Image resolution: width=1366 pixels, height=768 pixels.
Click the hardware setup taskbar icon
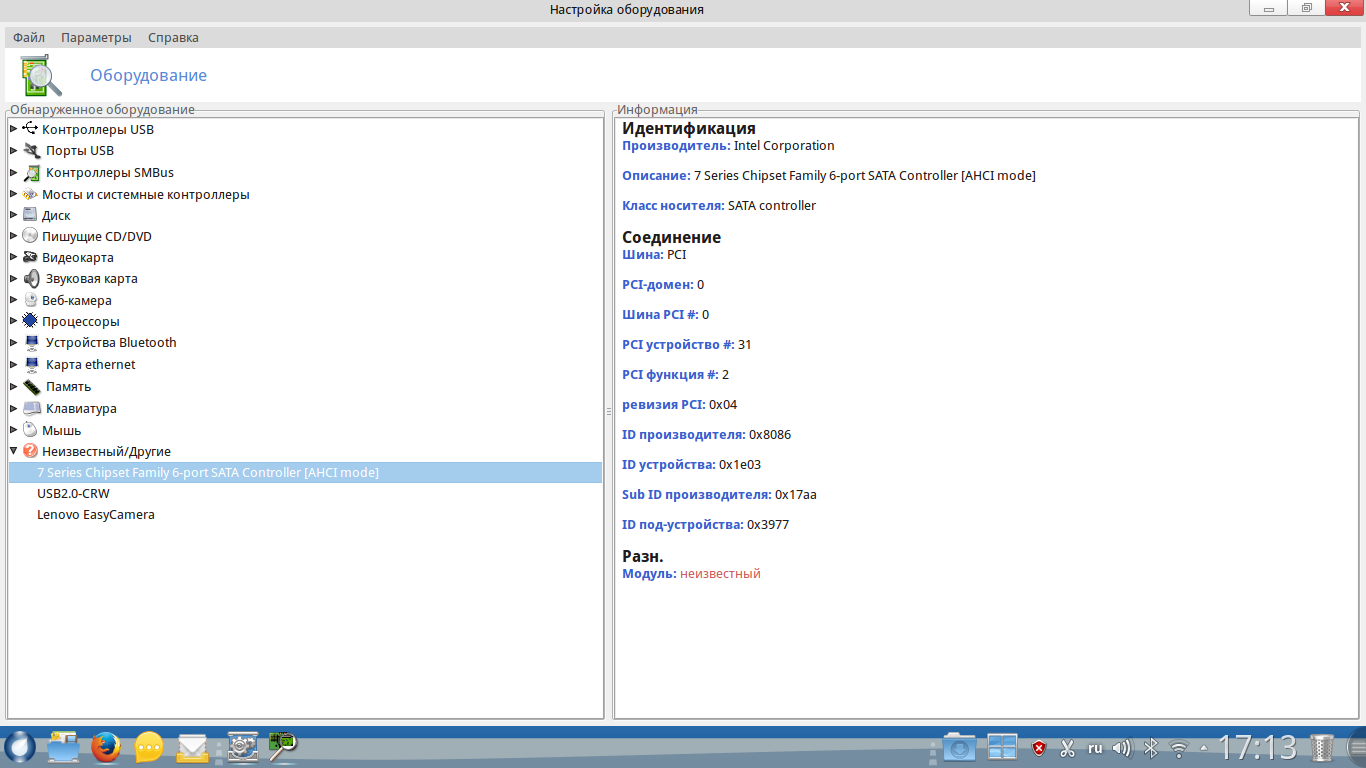(x=282, y=747)
